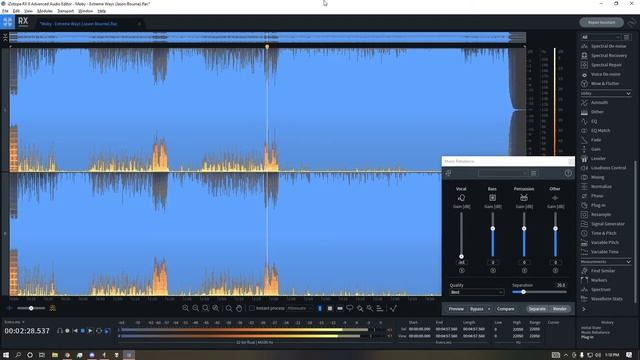The image size is (640, 360).
Task: Toggle the monitor headphones button
Action: click(x=60, y=331)
